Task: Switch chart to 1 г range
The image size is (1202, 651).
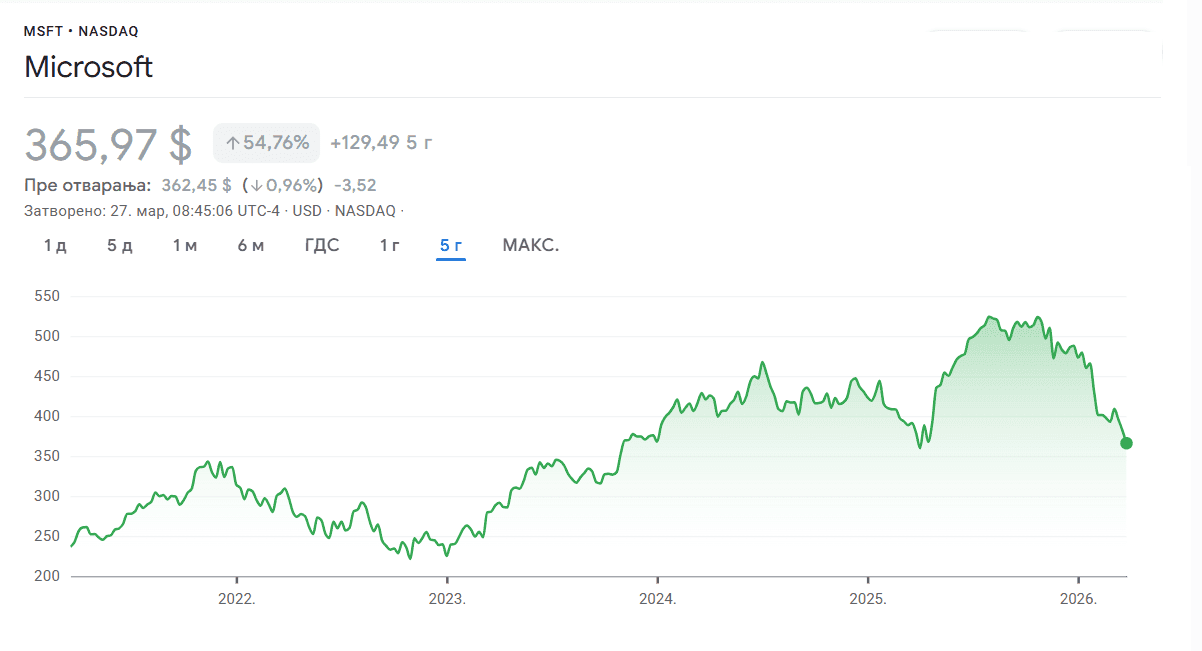Action: point(390,246)
